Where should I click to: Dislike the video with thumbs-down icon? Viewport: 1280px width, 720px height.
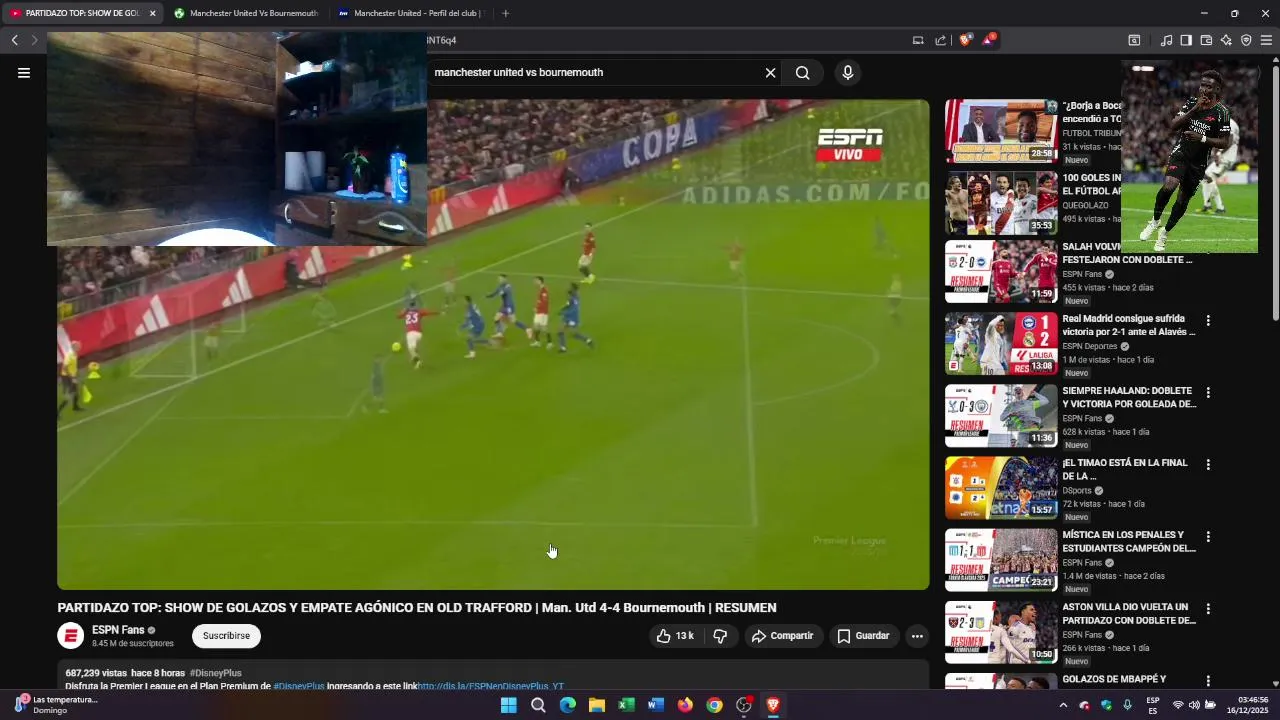coord(720,636)
